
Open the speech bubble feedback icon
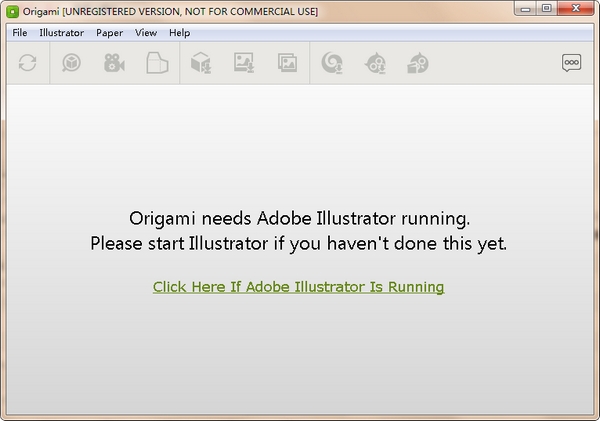coord(572,63)
